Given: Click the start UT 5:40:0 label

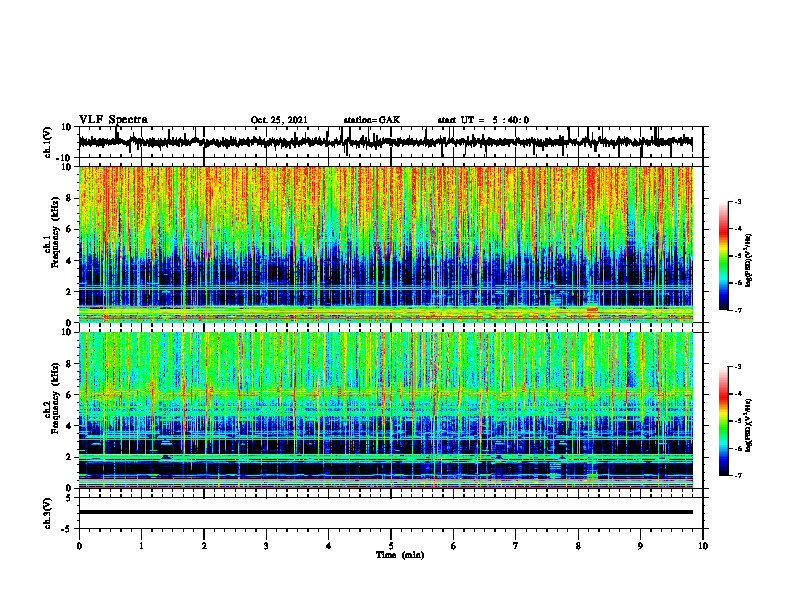Looking at the screenshot, I should [x=483, y=120].
